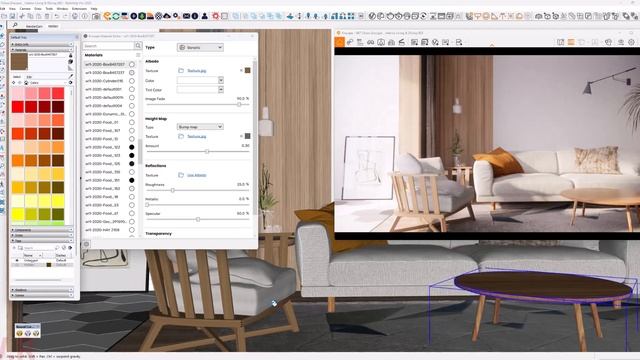
Task: Click the materials list menu icon
Action: pos(138,55)
